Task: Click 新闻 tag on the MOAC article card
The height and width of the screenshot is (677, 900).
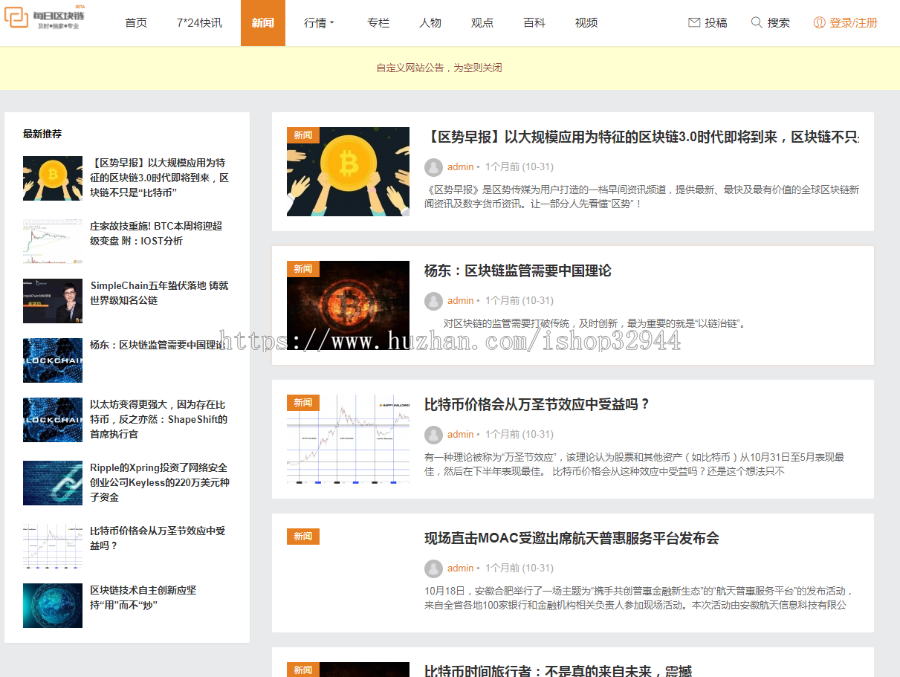Action: 303,536
